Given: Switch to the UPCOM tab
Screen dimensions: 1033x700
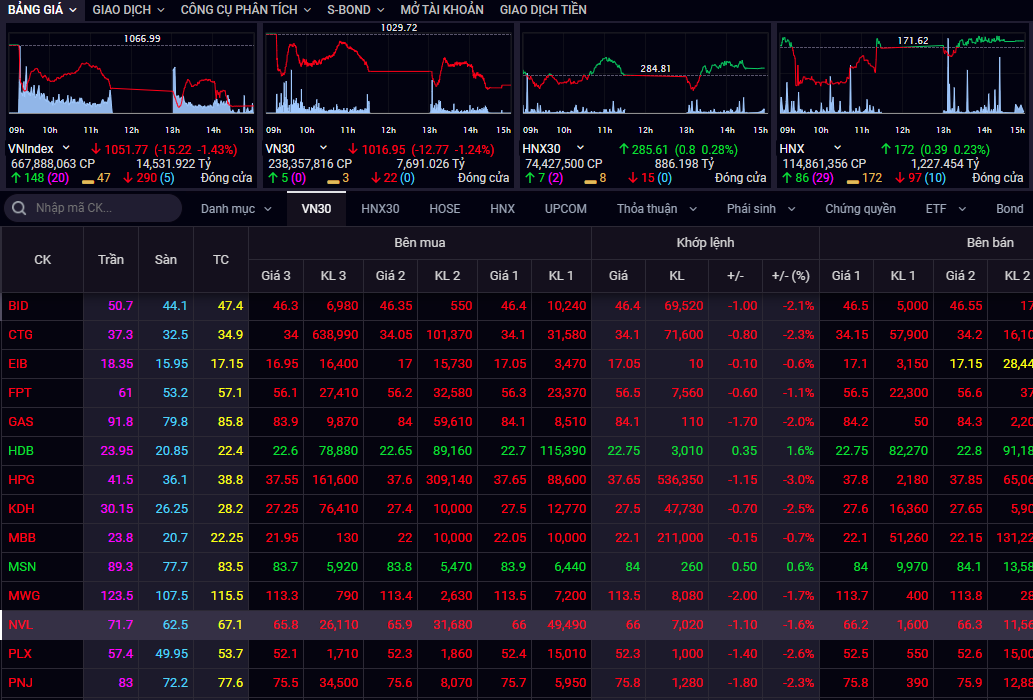Looking at the screenshot, I should pyautogui.click(x=566, y=209).
